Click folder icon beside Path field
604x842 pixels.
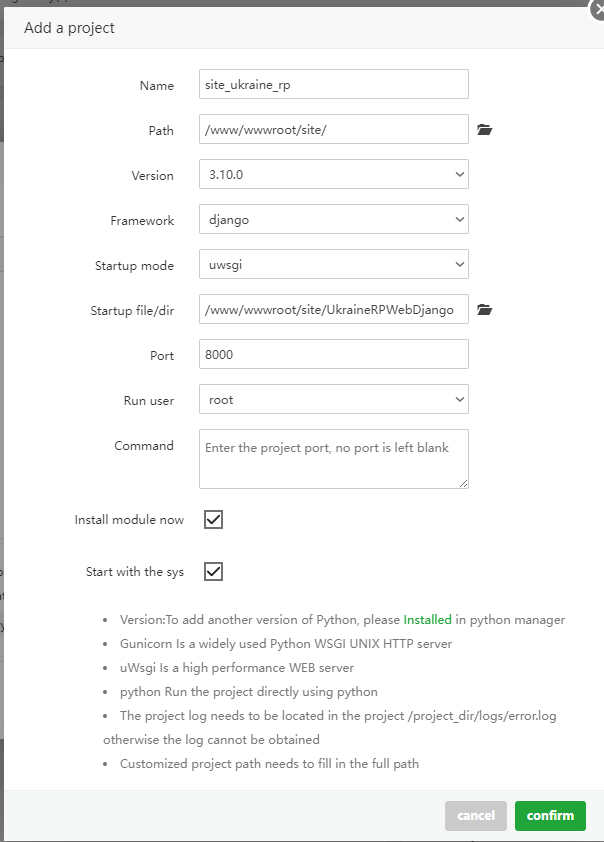coord(485,130)
